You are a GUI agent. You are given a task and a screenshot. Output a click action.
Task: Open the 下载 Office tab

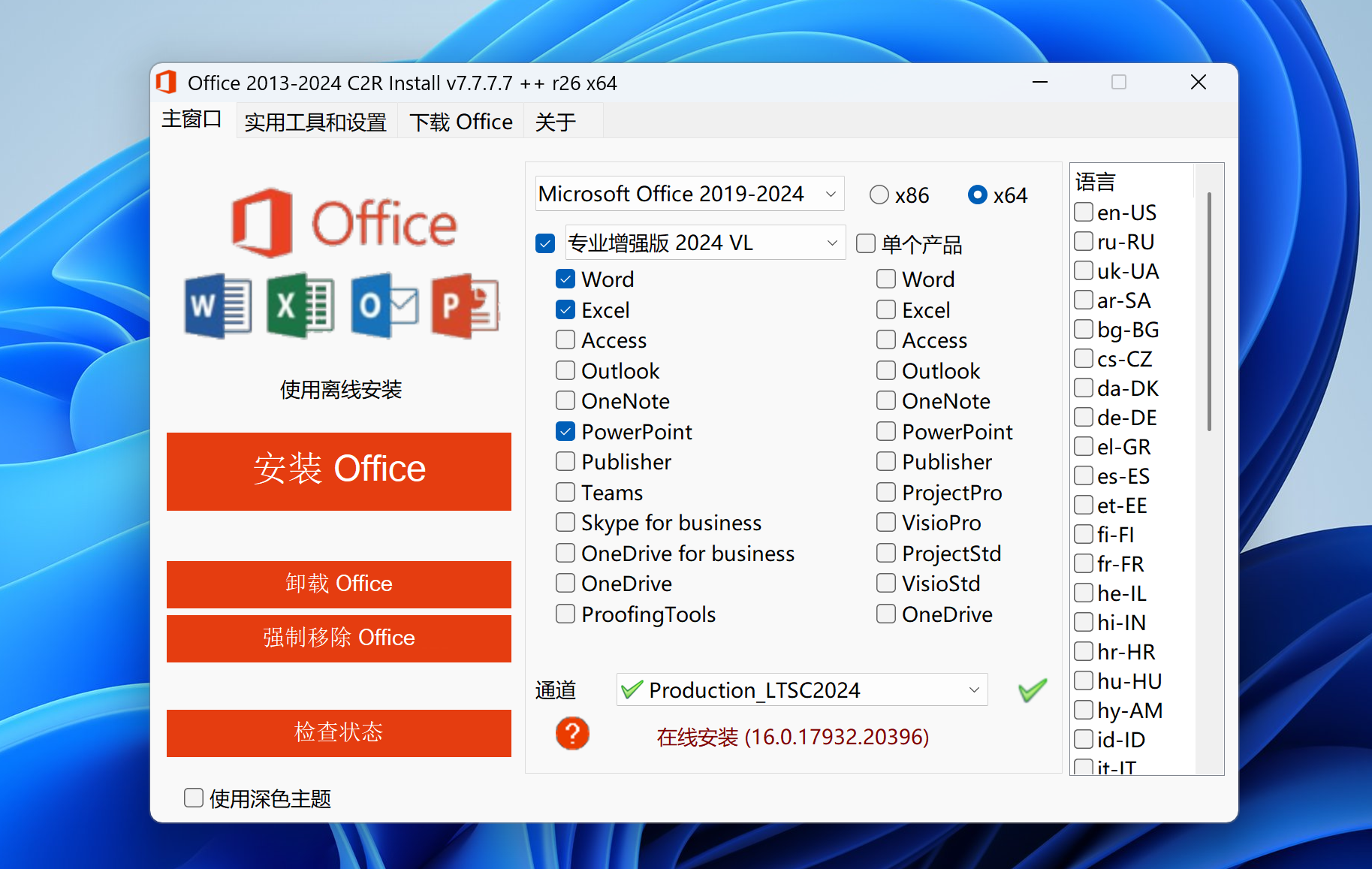(461, 122)
